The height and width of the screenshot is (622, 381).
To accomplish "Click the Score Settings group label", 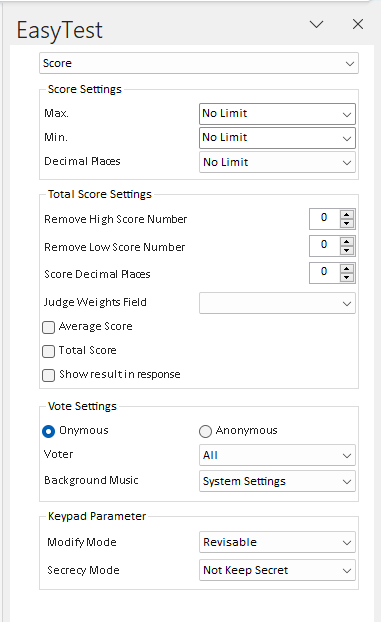I will (x=85, y=89).
